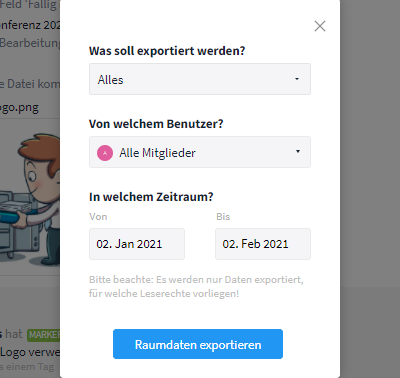400x378 pixels.
Task: Close the export dialog with the X icon
Action: 320,26
